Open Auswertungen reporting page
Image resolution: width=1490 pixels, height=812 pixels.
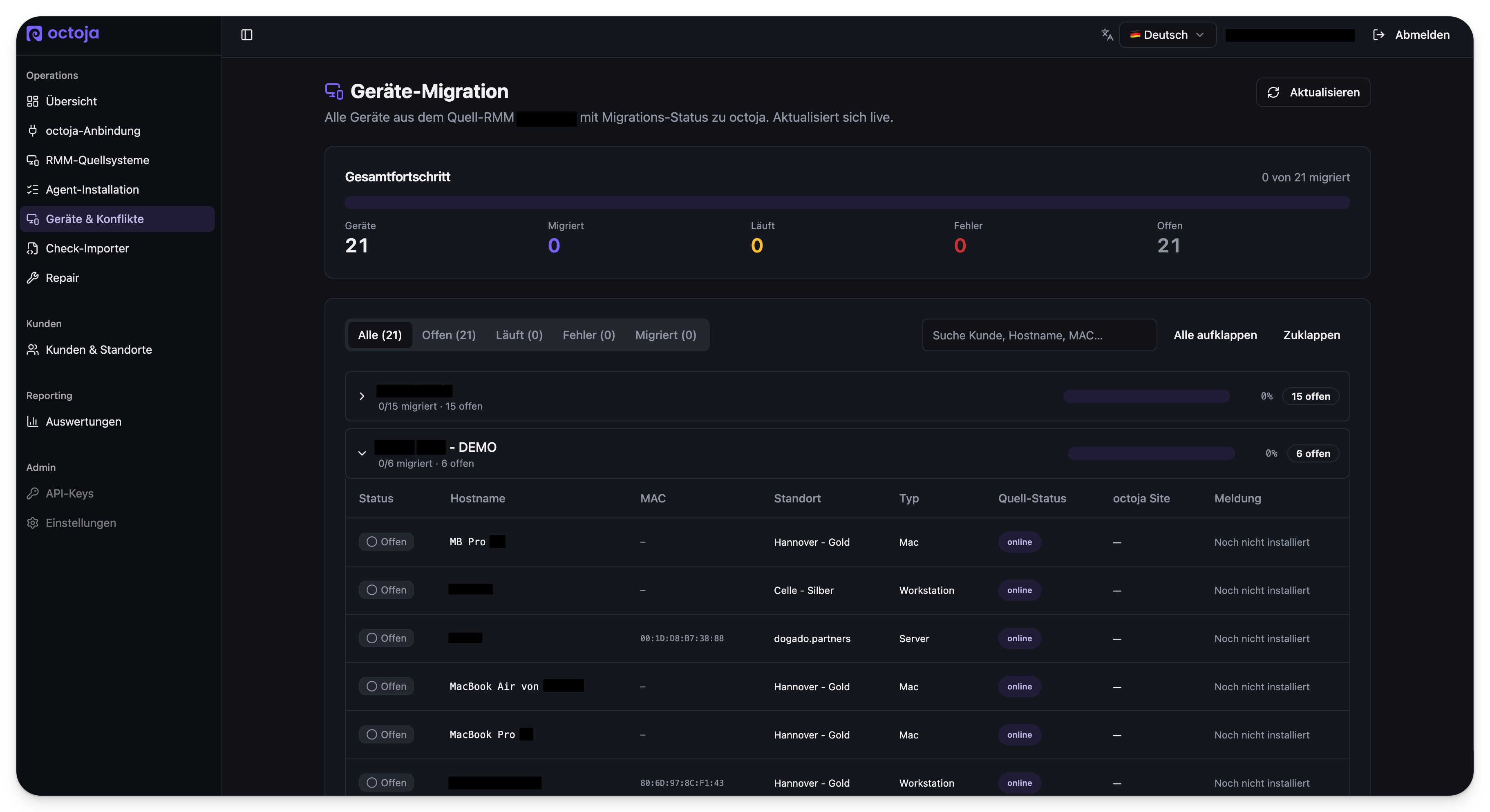coord(117,421)
